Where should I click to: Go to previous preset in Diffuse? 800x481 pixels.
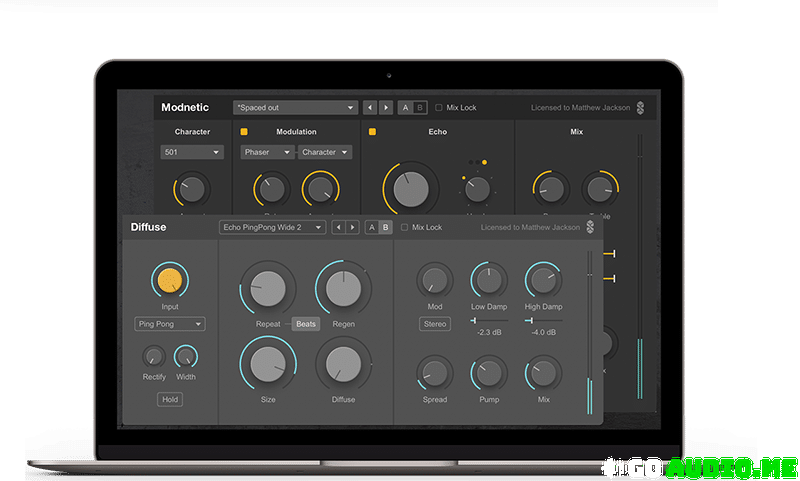click(x=338, y=227)
